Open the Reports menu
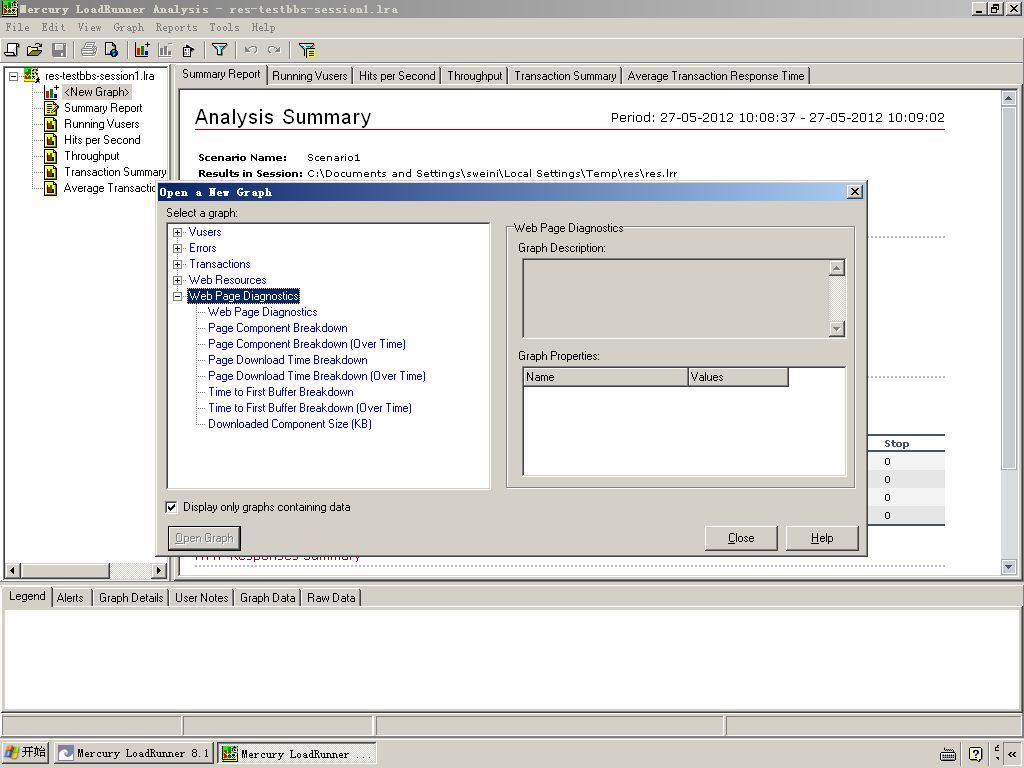 176,27
